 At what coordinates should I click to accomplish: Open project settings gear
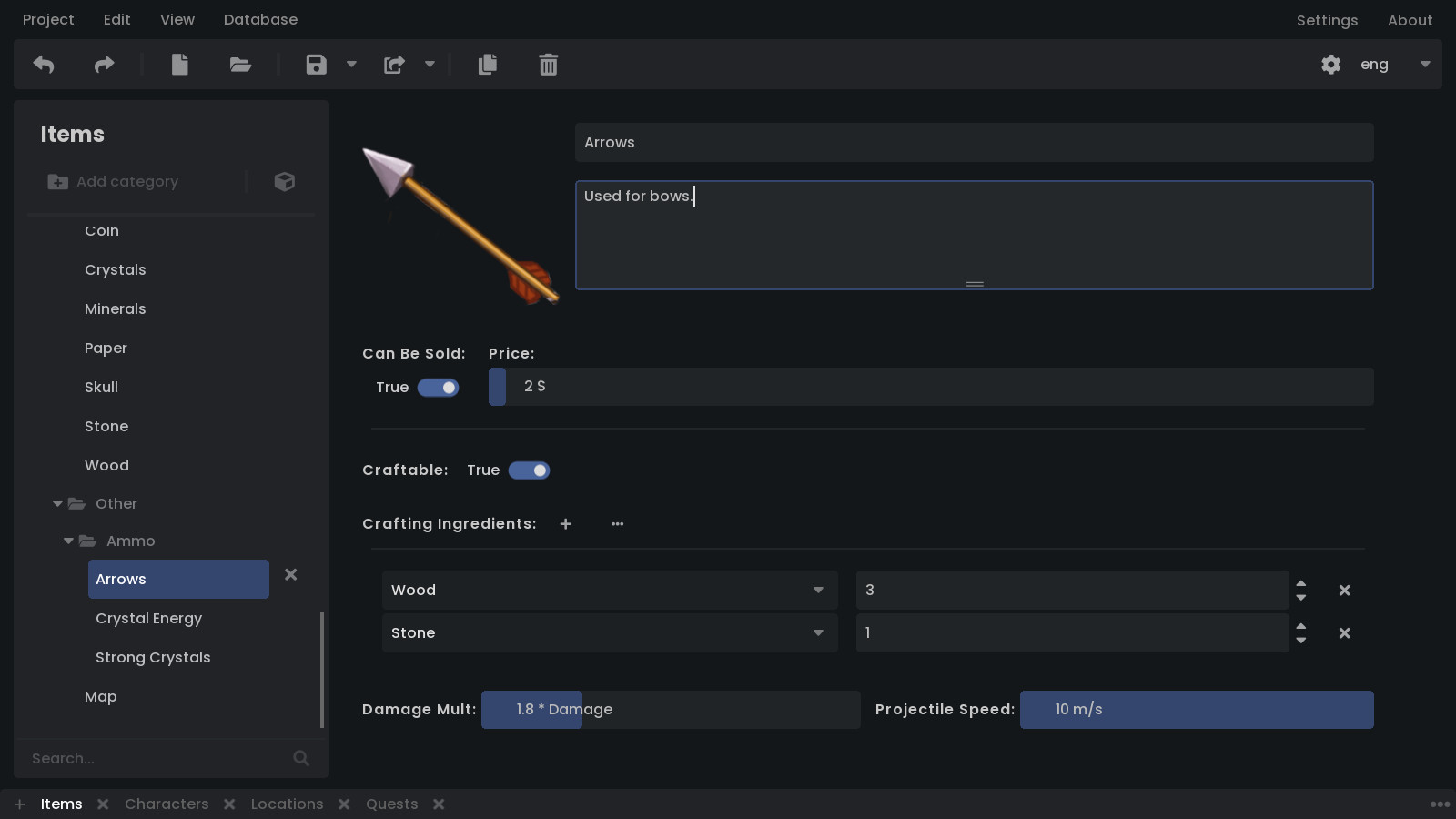click(x=1330, y=65)
